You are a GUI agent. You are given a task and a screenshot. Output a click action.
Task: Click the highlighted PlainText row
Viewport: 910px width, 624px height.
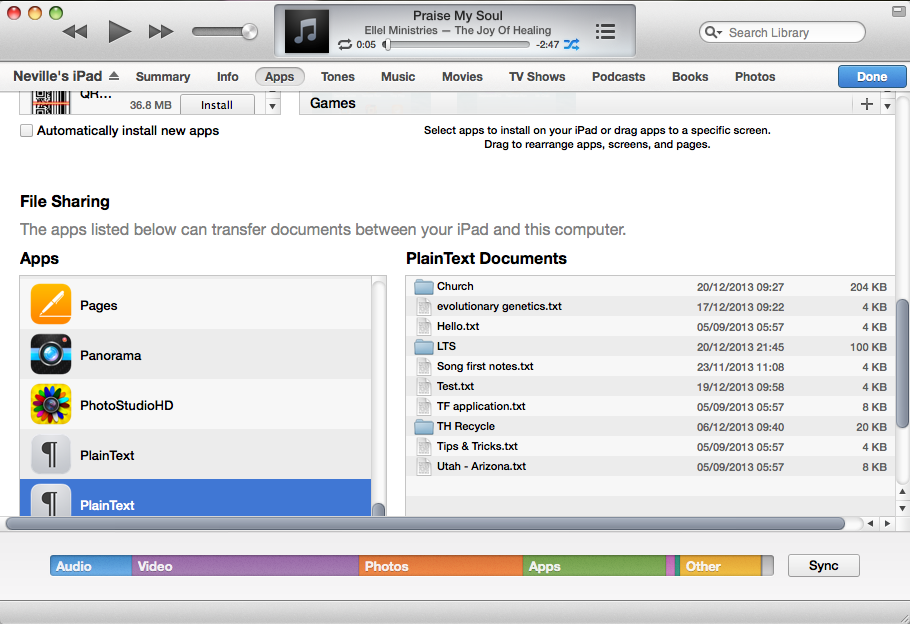click(196, 498)
